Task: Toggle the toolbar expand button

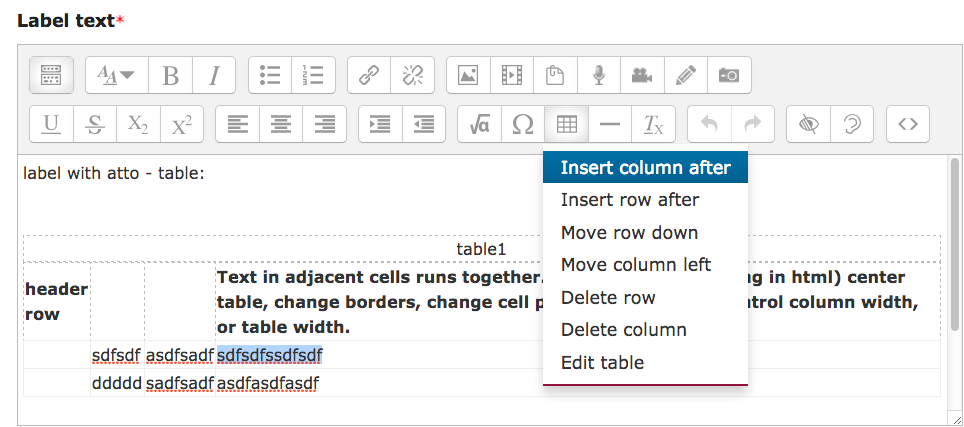Action: click(52, 75)
